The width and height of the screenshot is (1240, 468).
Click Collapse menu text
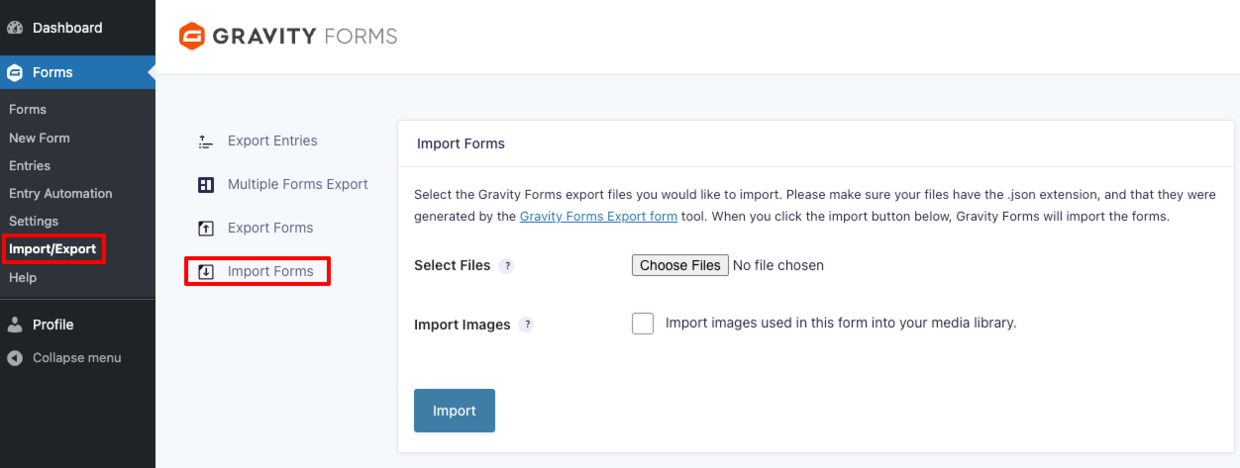coord(77,358)
